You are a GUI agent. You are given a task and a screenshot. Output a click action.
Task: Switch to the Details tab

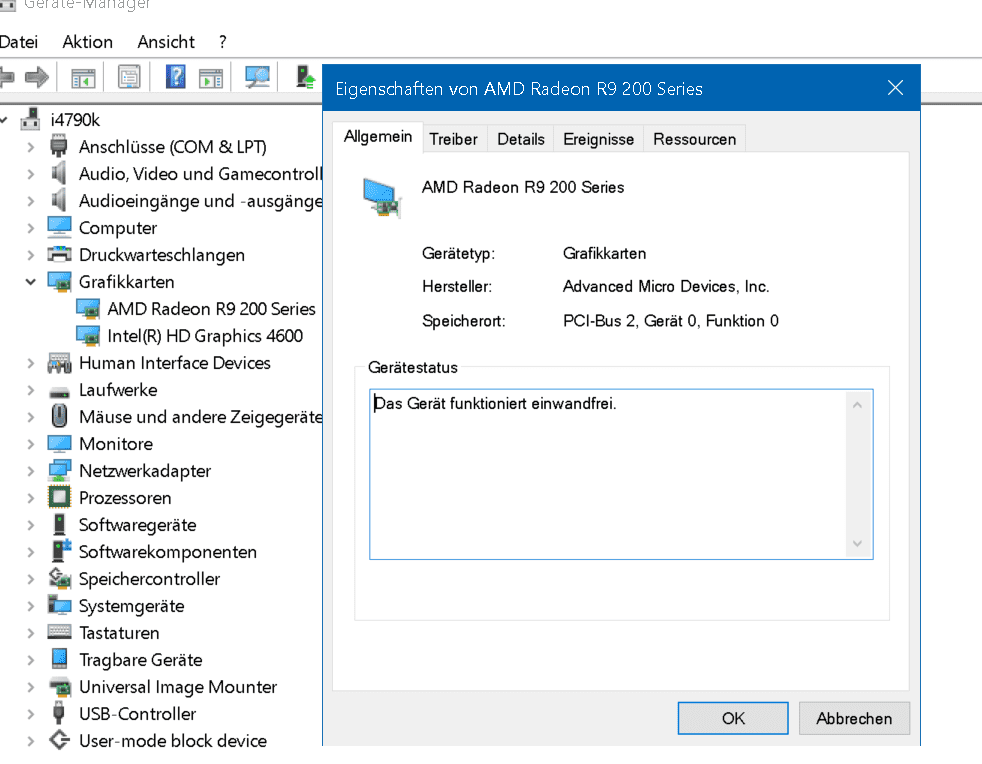(521, 139)
